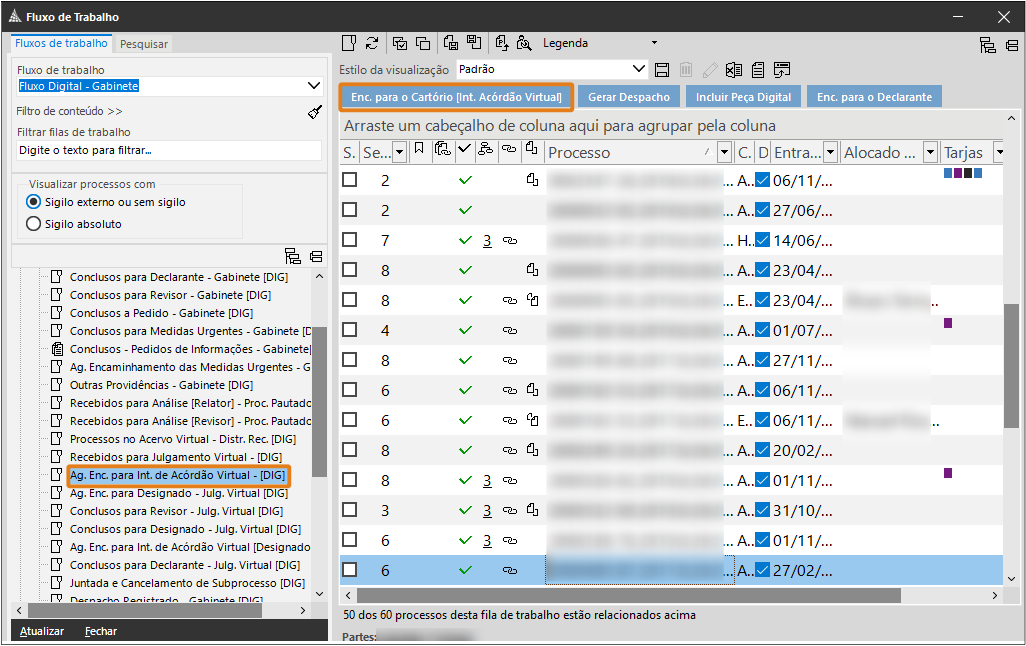Click the pencil edit visualization style icon
This screenshot has width=1026, height=646.
coord(710,69)
